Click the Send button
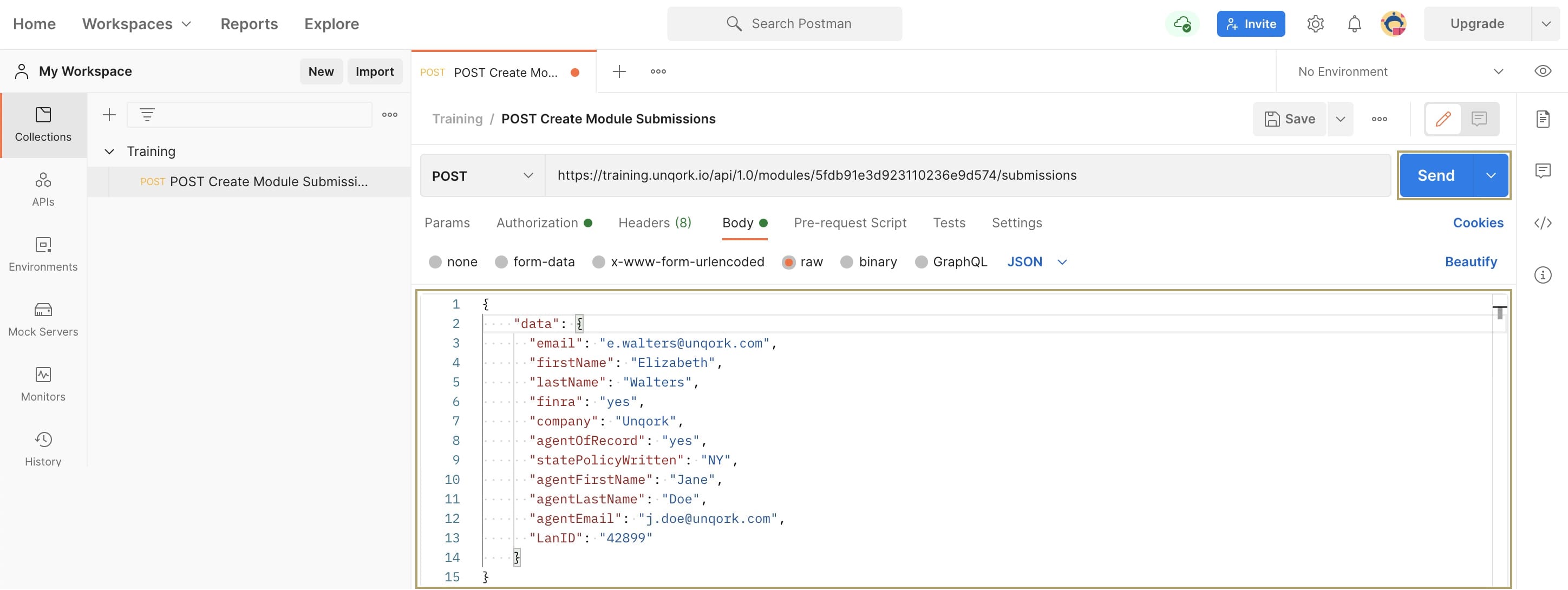Screen dimensions: 1568x590 click(1436, 175)
